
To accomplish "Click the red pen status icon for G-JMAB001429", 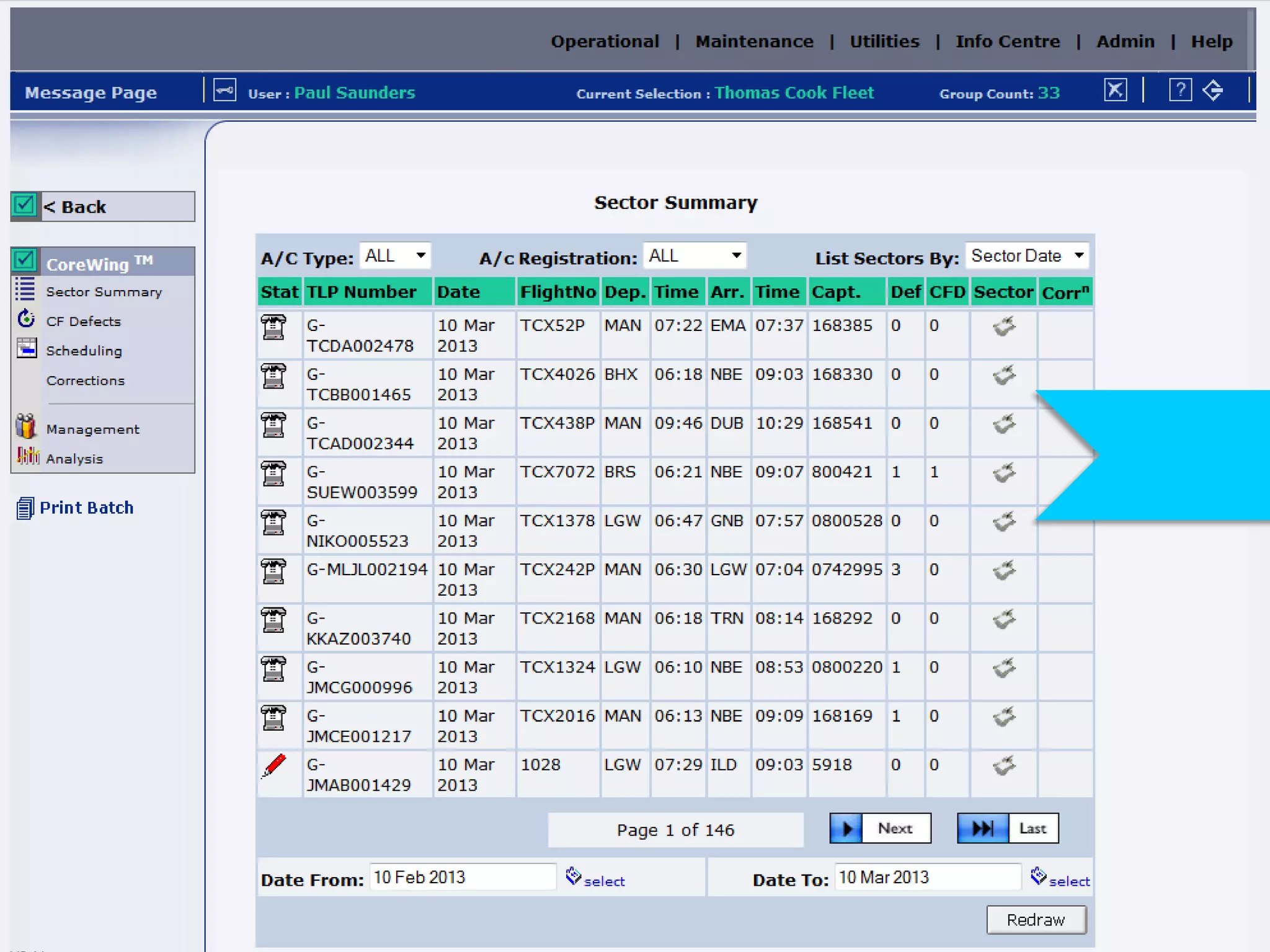I will 273,766.
